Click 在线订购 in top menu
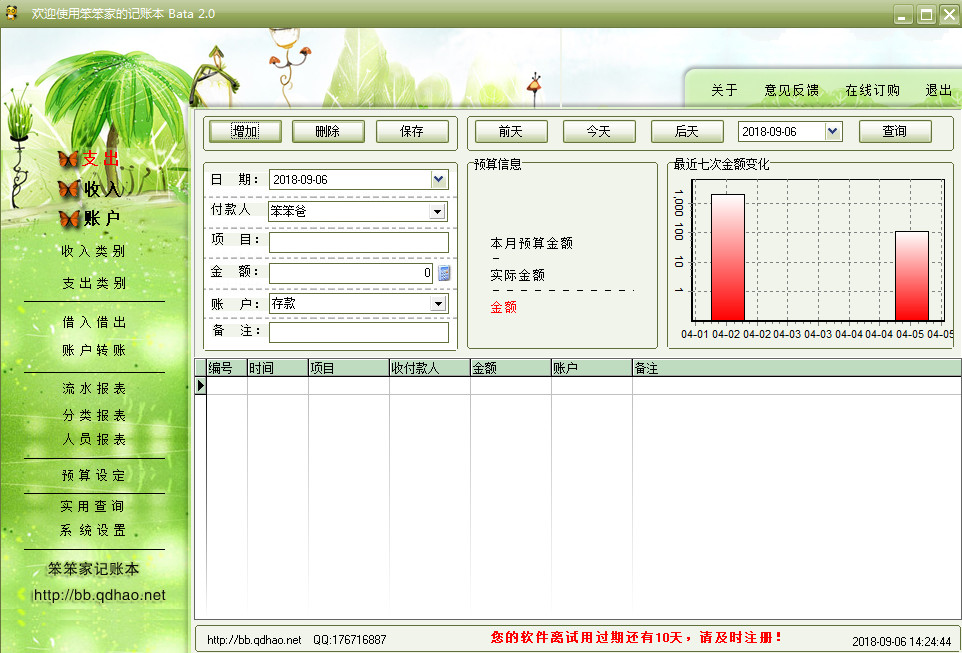The height and width of the screenshot is (653, 962). point(872,90)
